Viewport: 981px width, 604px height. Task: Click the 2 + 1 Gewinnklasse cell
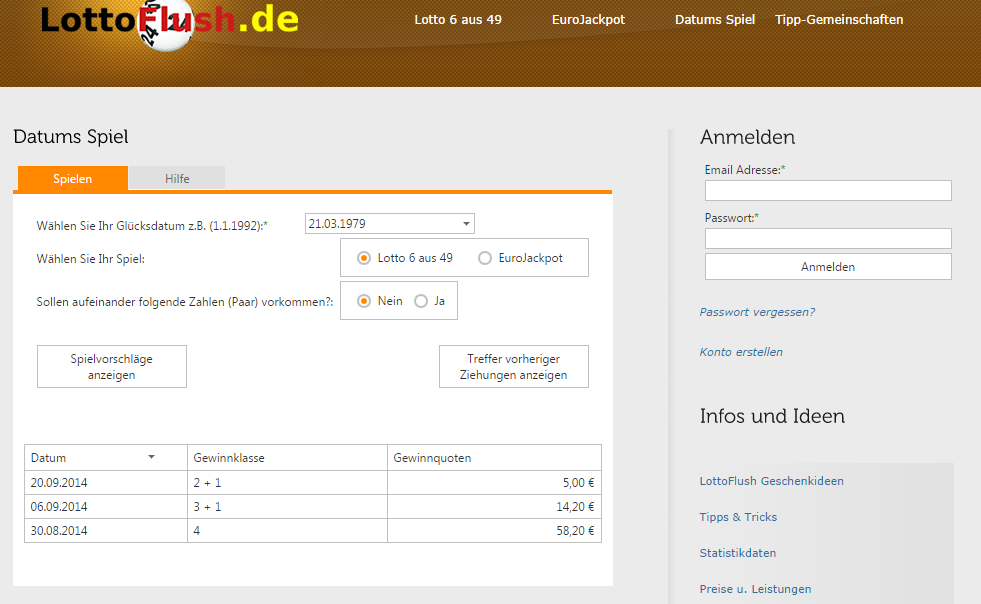(287, 483)
